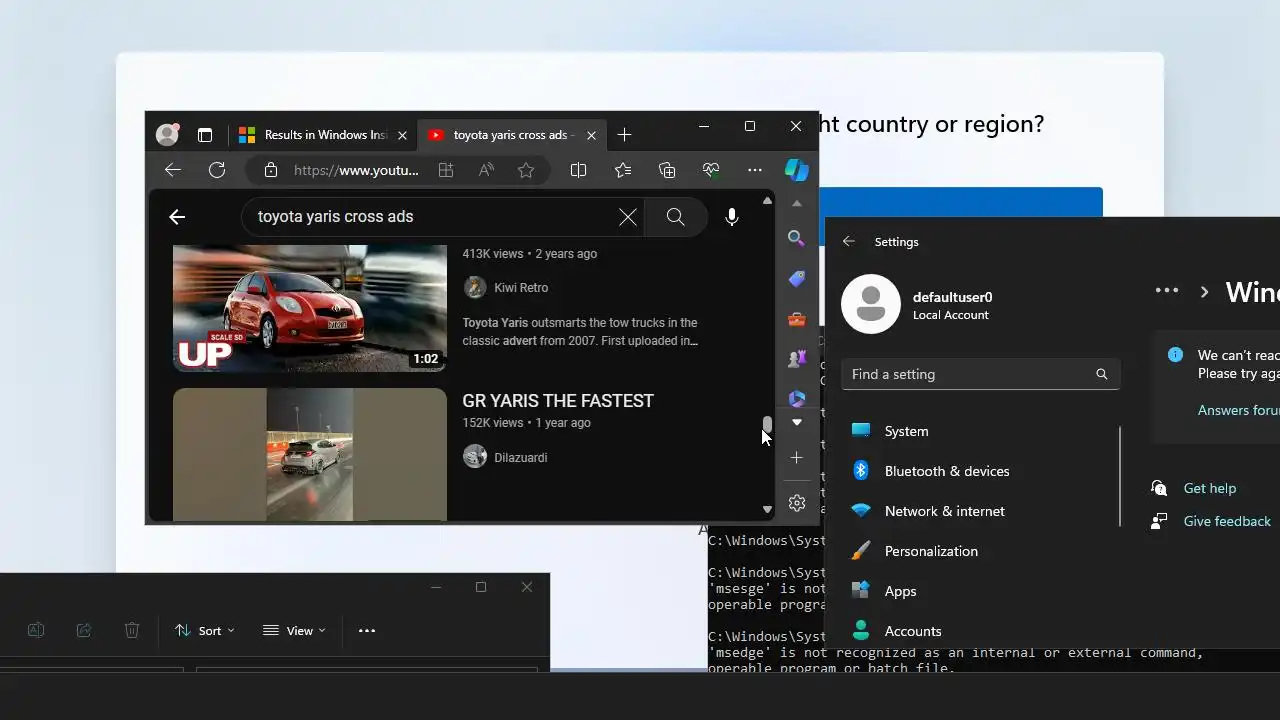Open Edge sidebar Search icon

(797, 238)
